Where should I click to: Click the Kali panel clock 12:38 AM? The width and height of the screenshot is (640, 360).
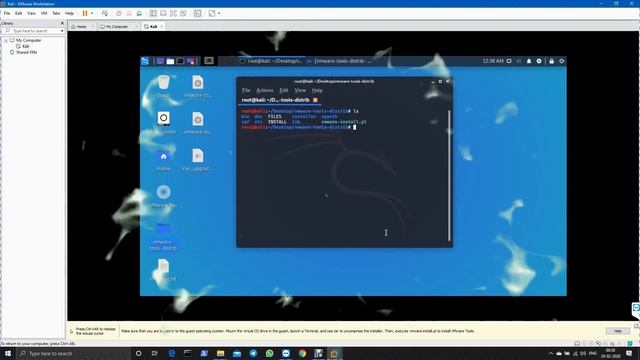pos(493,61)
